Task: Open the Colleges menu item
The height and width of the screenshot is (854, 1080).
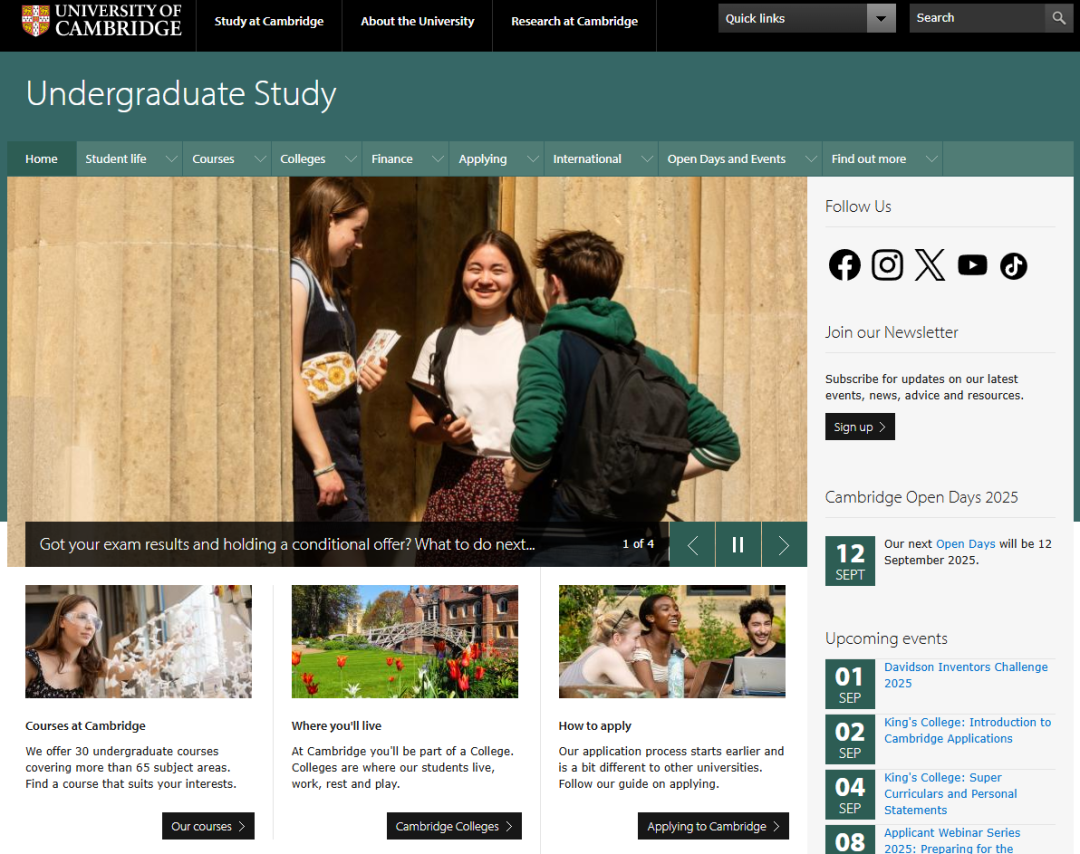Action: (x=303, y=159)
